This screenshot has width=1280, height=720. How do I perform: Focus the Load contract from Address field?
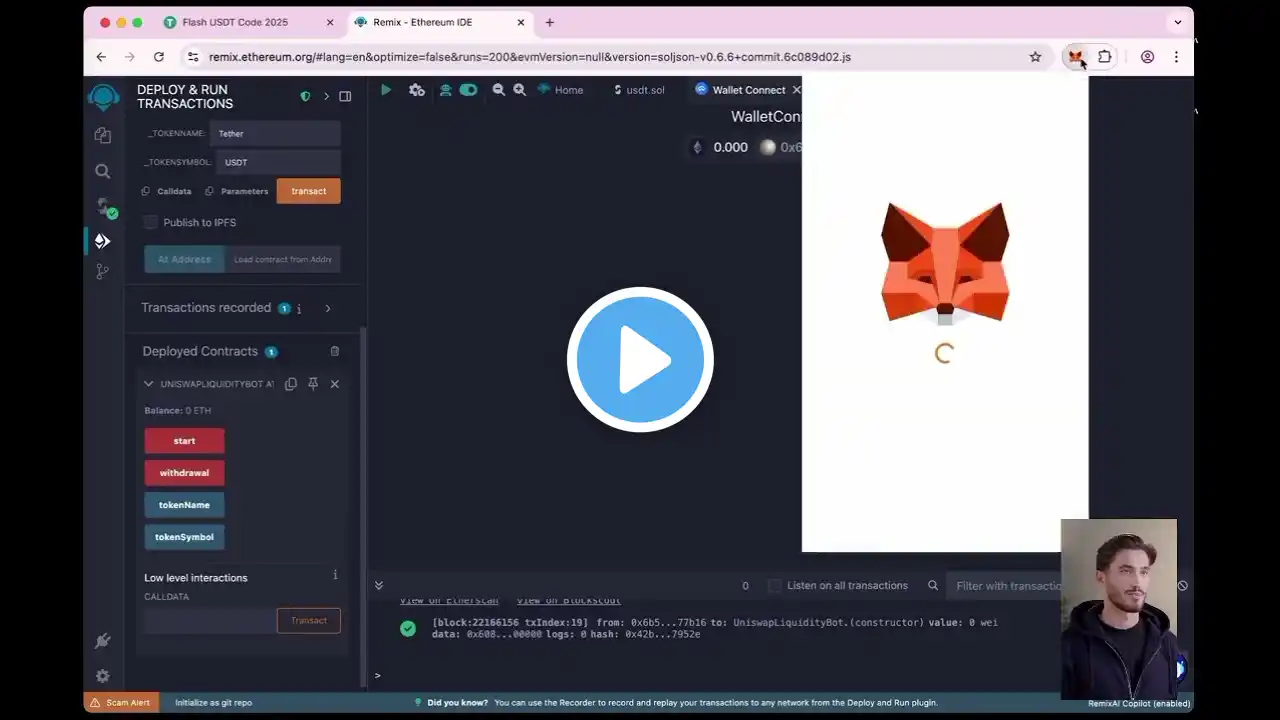(x=283, y=259)
